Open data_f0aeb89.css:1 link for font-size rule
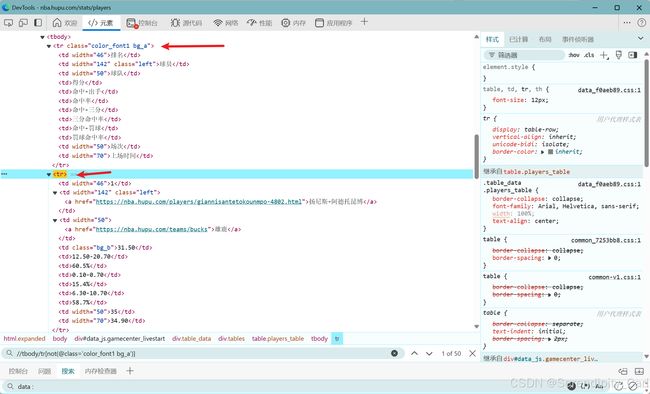Viewport: 650px width, 394px height. coord(609,90)
